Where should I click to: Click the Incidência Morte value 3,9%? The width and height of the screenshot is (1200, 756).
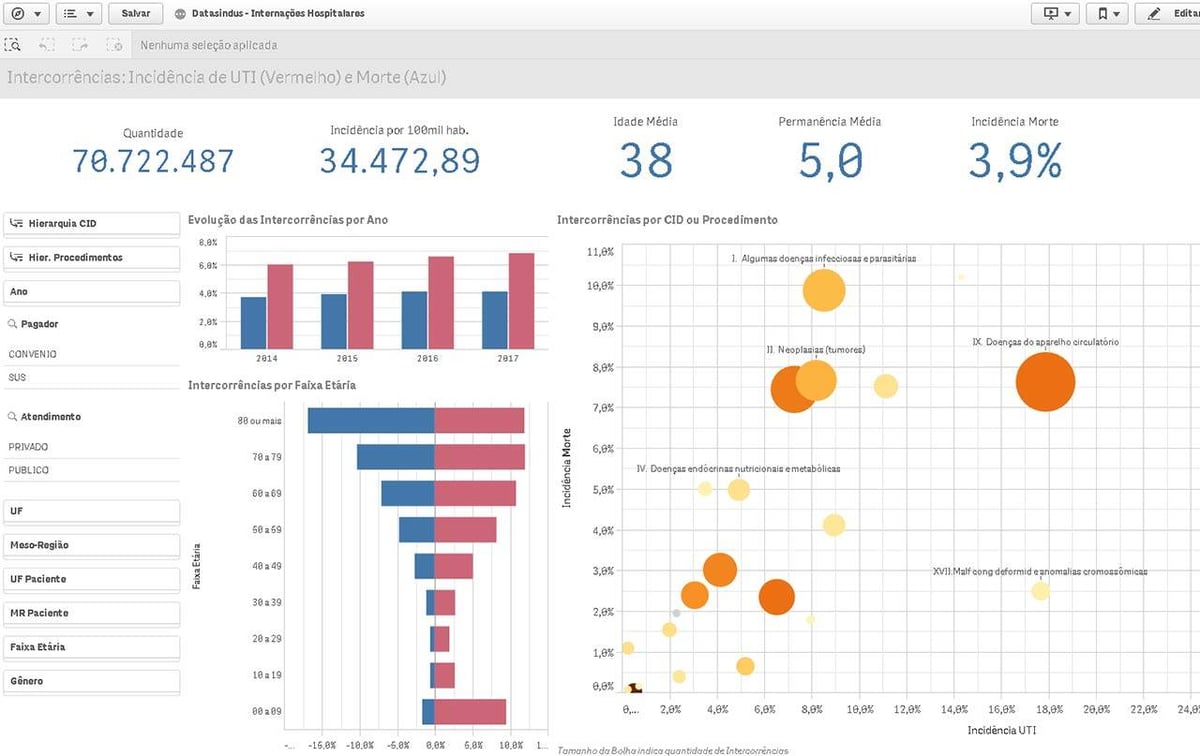1015,161
